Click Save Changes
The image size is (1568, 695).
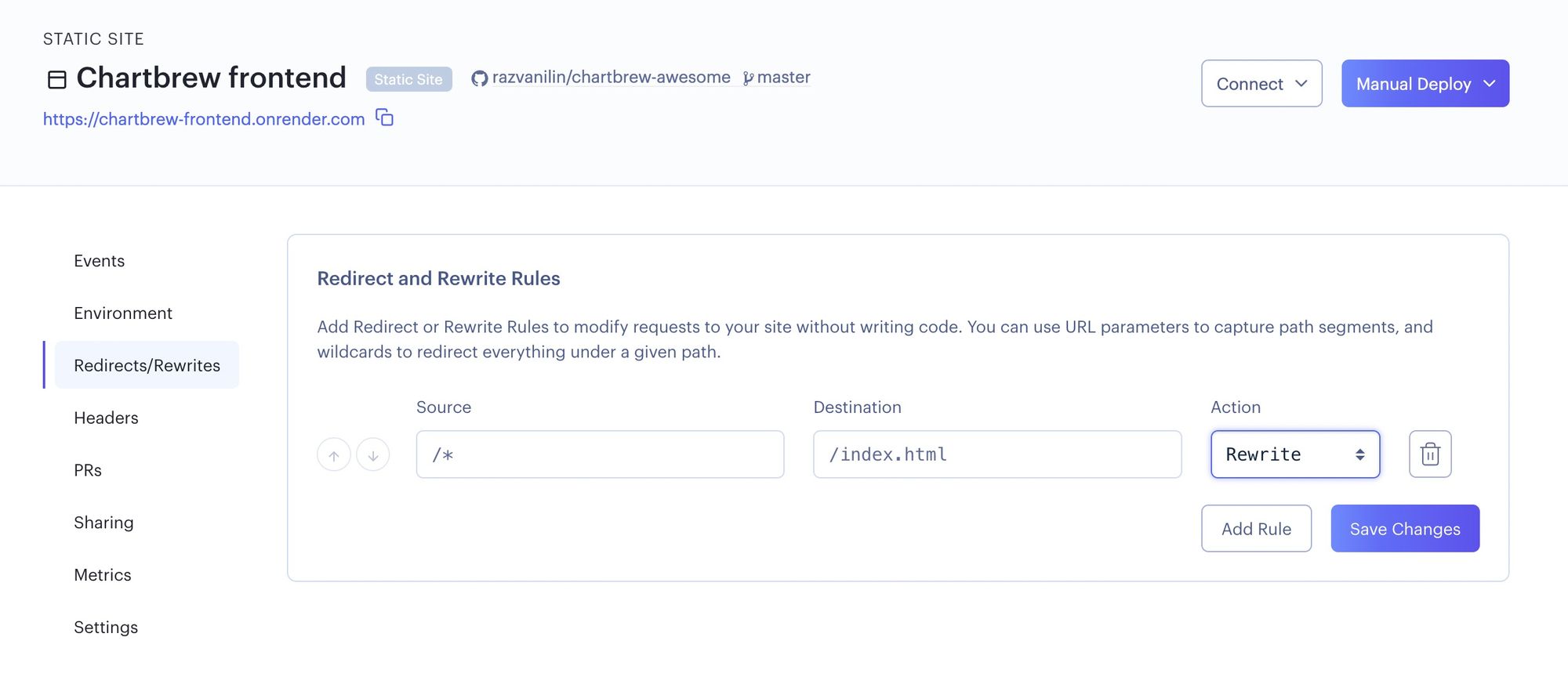click(1405, 528)
